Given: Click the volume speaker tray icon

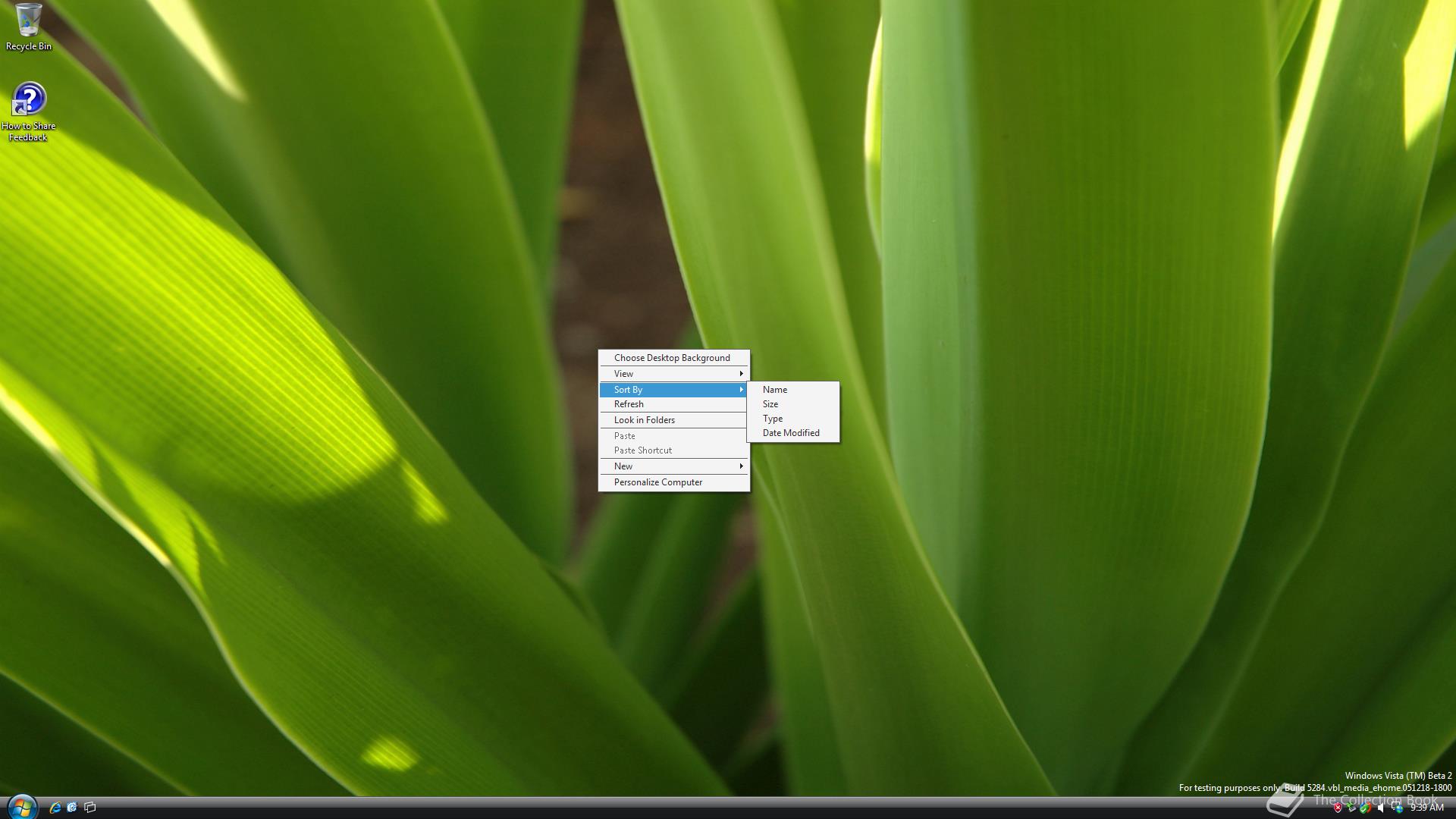Looking at the screenshot, I should click(1381, 808).
